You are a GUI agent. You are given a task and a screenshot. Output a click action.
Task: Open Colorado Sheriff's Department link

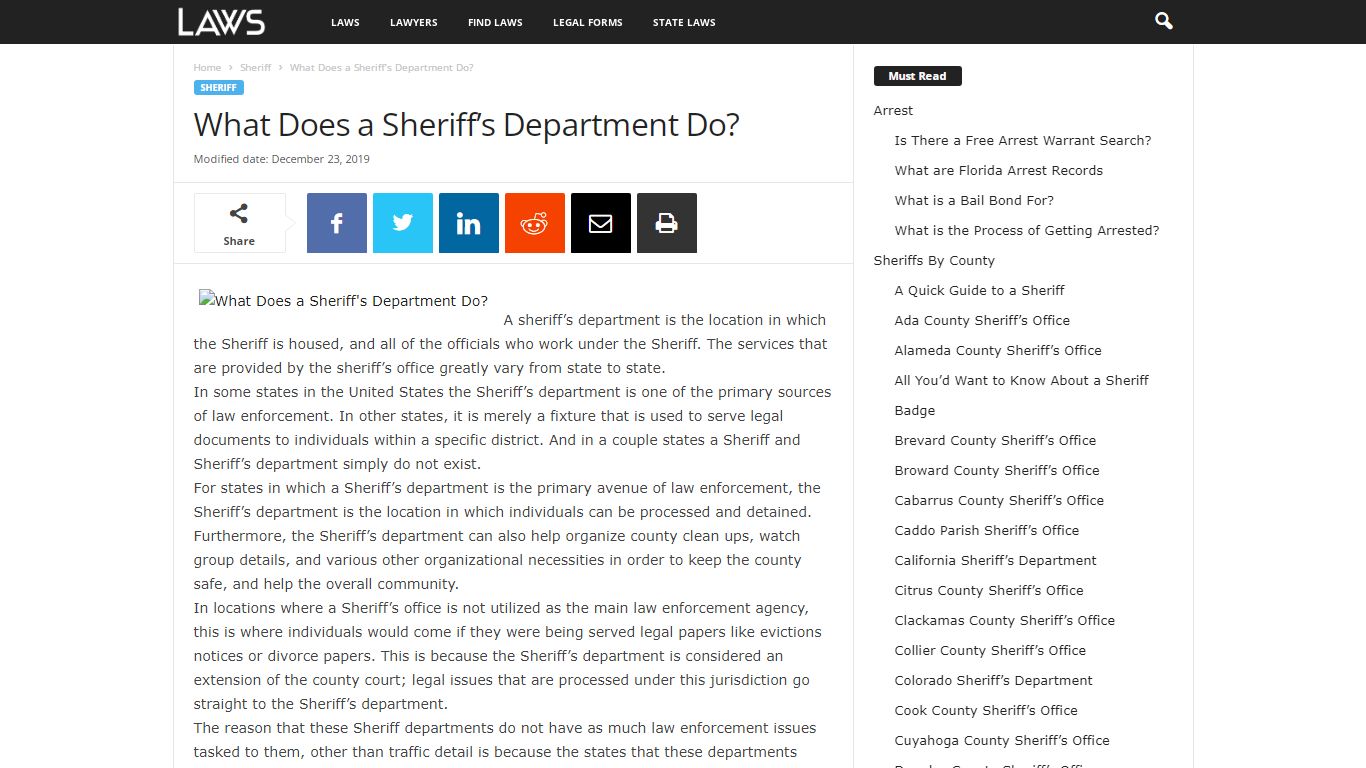tap(994, 681)
